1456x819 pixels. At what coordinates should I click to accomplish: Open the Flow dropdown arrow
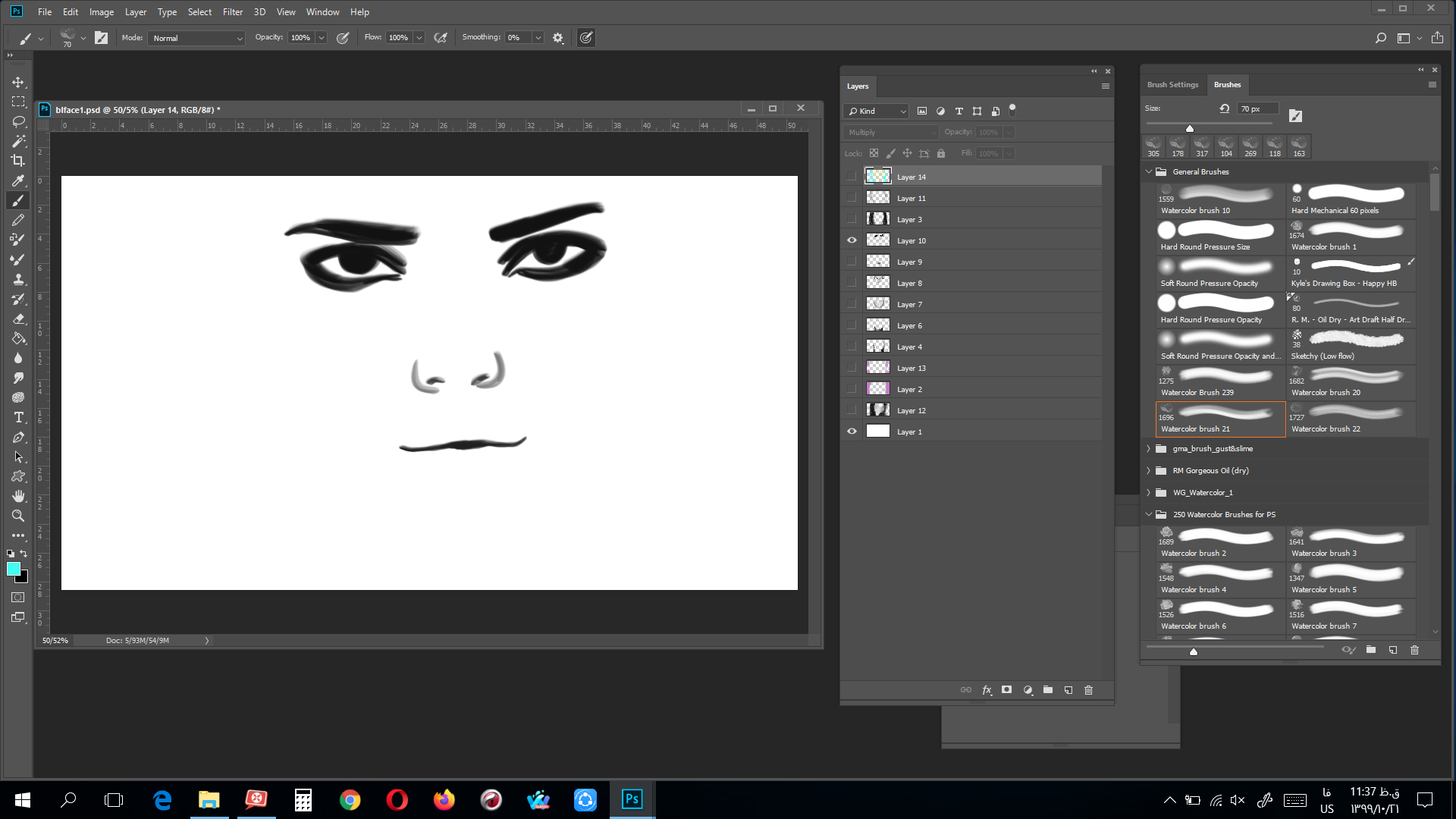419,38
